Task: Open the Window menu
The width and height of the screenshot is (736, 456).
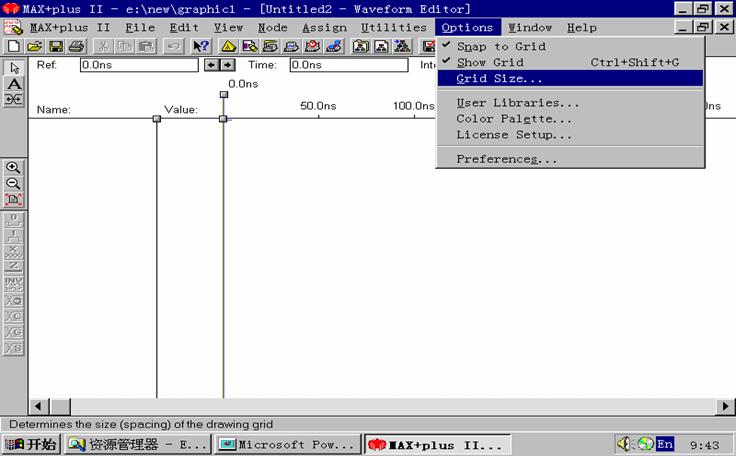Action: point(530,28)
